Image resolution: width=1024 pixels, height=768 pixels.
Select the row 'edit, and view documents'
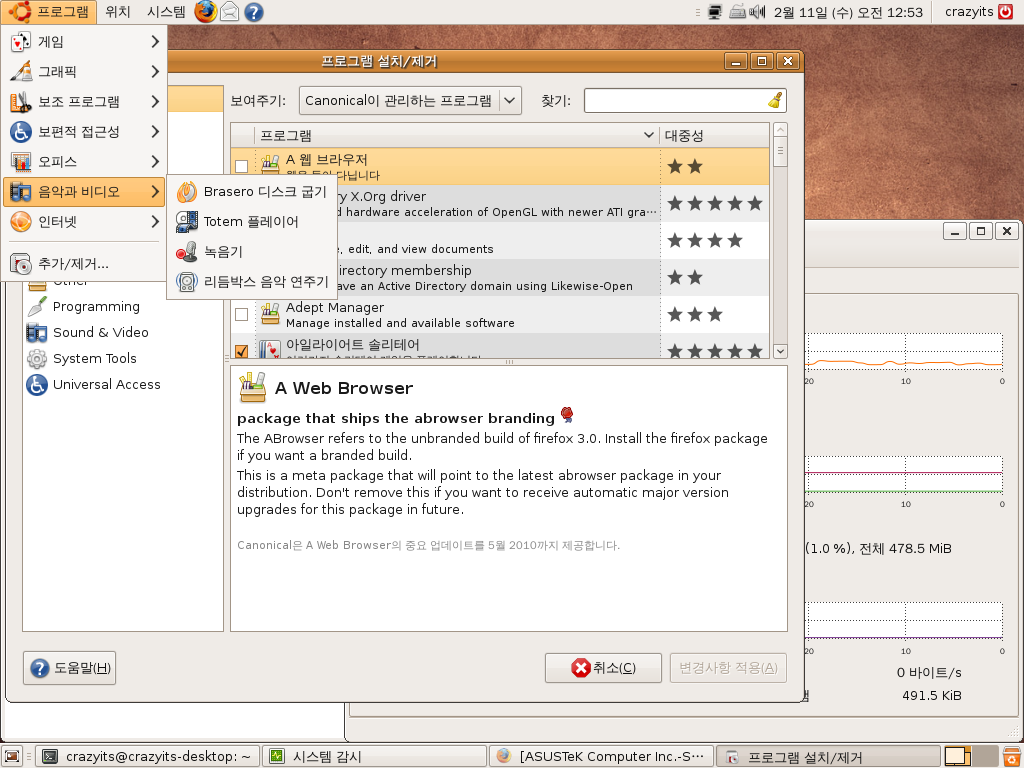coord(499,240)
